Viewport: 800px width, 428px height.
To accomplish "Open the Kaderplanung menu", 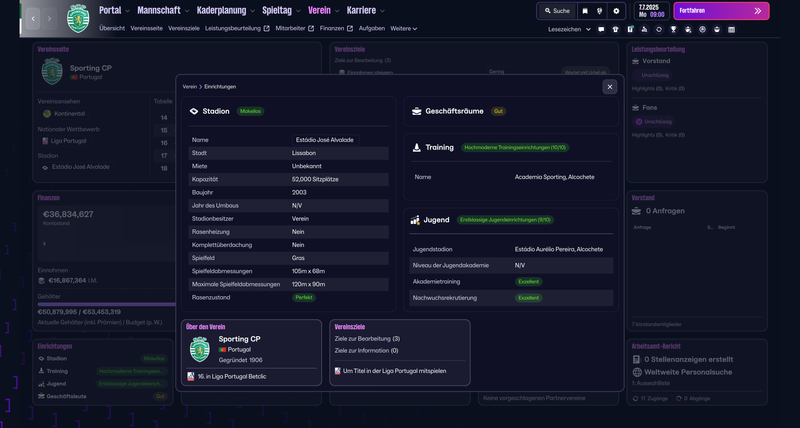I will click(221, 10).
